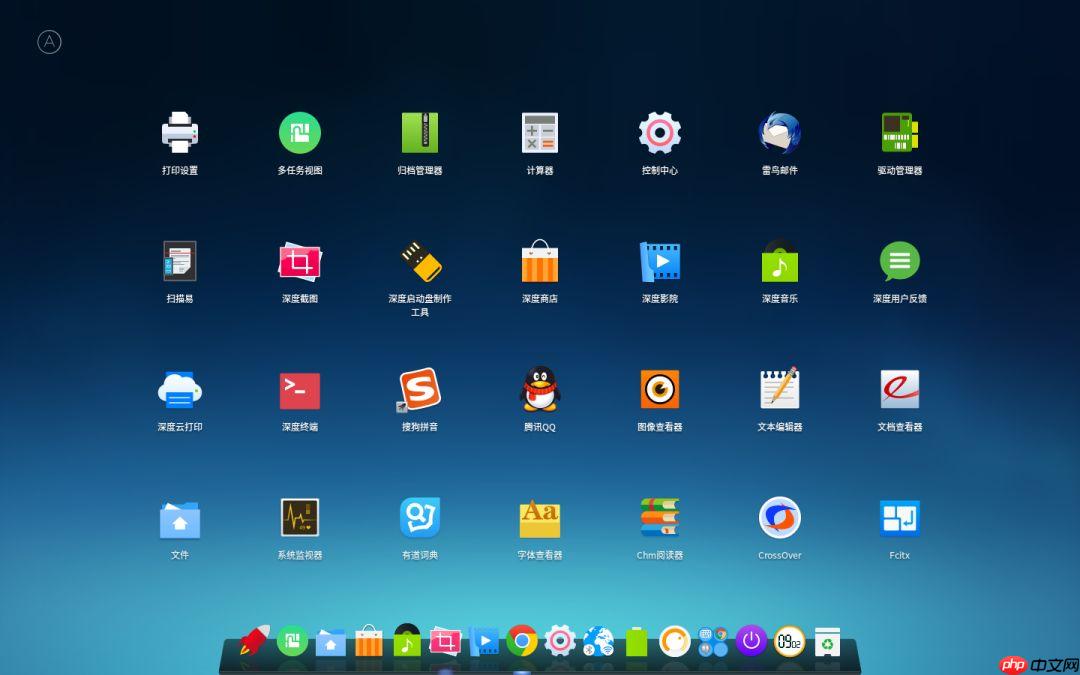Launch Deepin Music
This screenshot has width=1080, height=675.
point(780,262)
